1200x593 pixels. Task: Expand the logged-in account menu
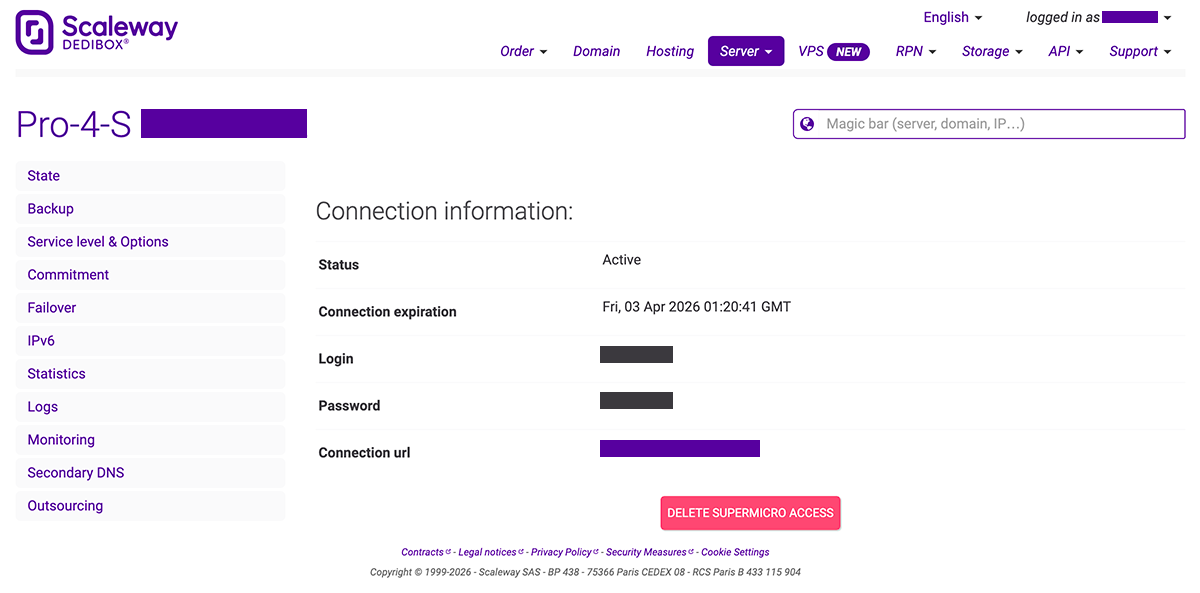pos(1098,17)
